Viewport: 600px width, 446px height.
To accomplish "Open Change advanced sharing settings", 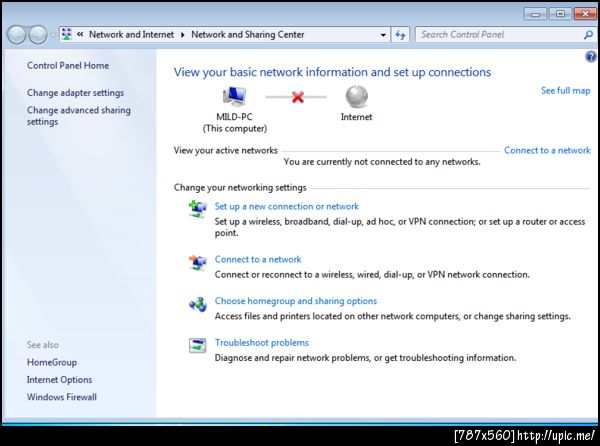I will point(78,116).
